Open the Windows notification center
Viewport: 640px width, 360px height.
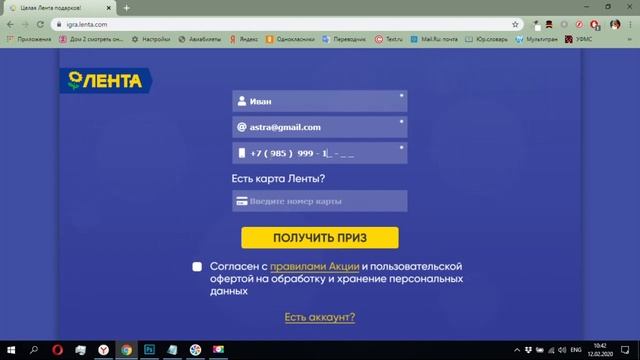625,350
